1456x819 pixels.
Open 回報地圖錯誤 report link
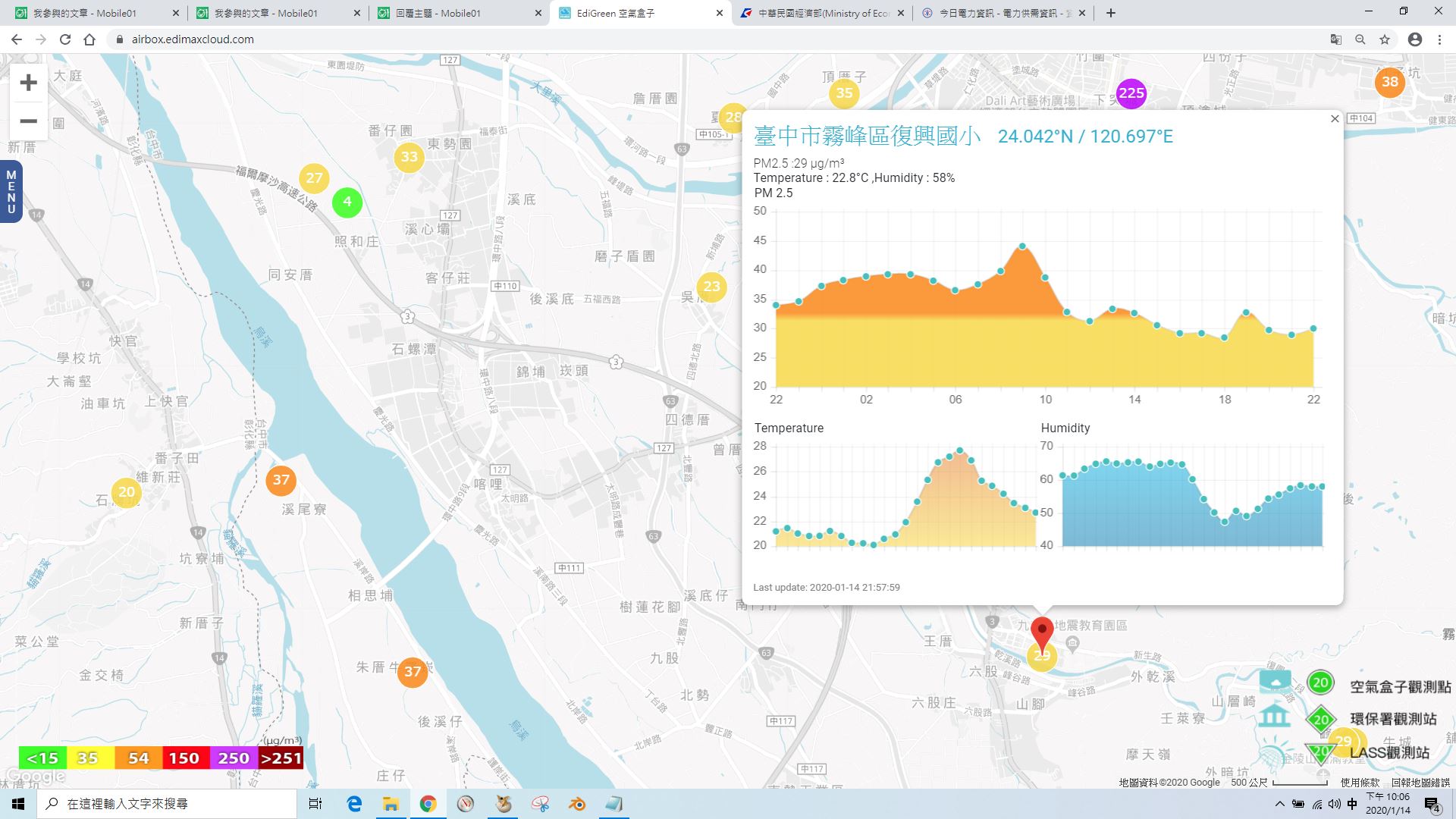[x=1420, y=782]
